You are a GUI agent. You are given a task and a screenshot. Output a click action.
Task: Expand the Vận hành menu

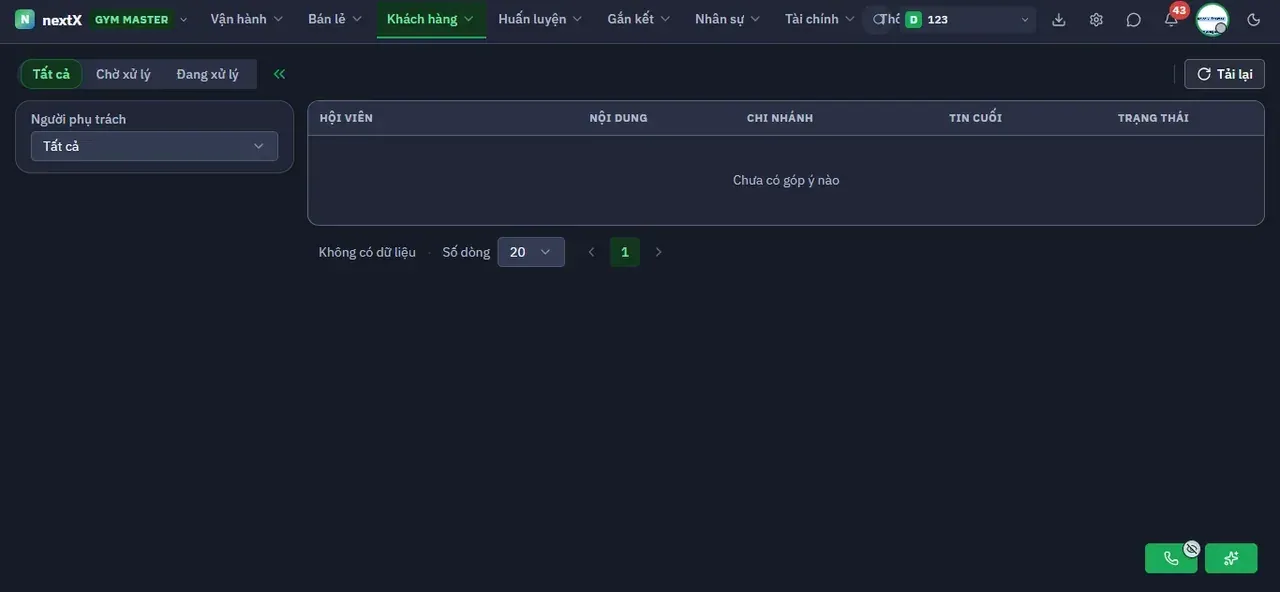coord(247,19)
